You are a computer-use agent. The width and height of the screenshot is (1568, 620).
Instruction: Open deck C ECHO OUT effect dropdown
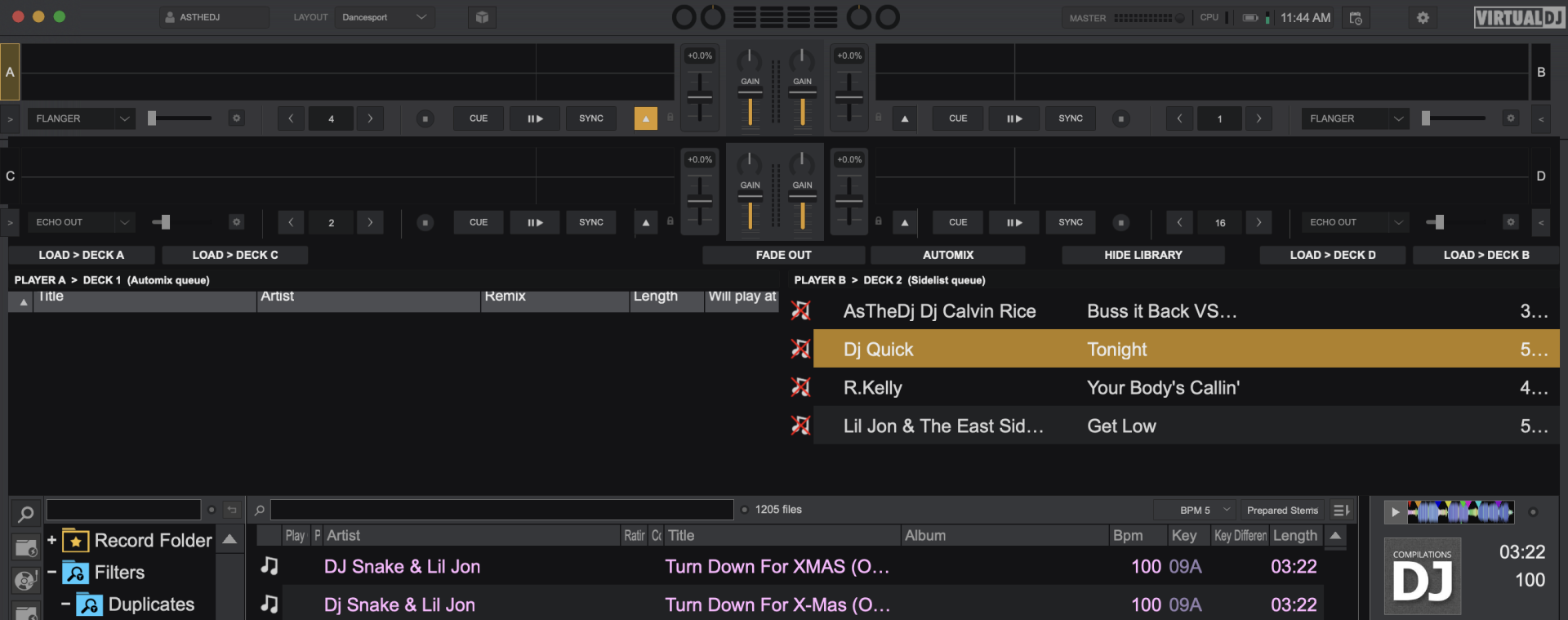pos(82,222)
